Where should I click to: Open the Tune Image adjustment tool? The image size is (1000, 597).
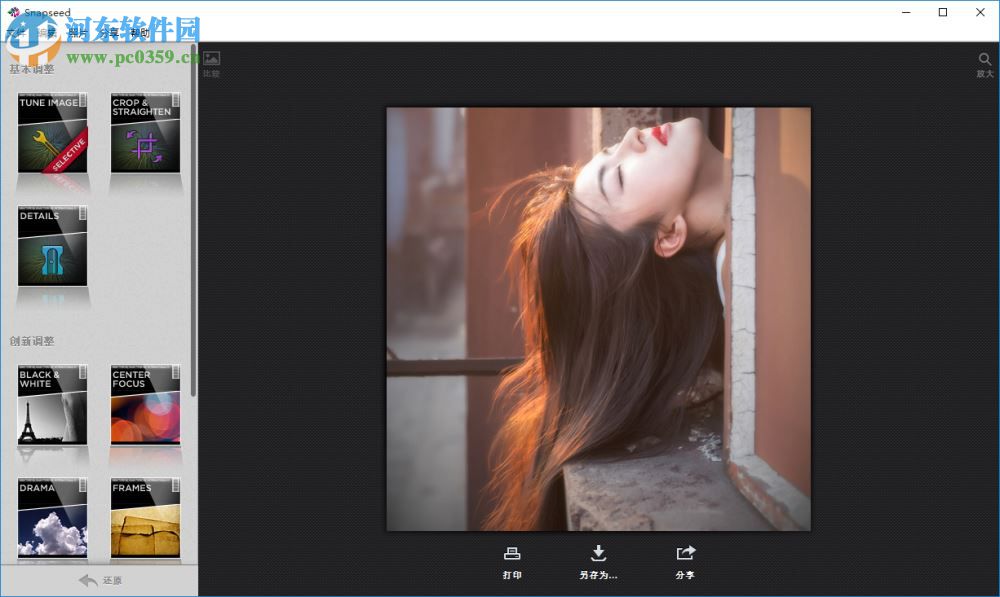(52, 135)
